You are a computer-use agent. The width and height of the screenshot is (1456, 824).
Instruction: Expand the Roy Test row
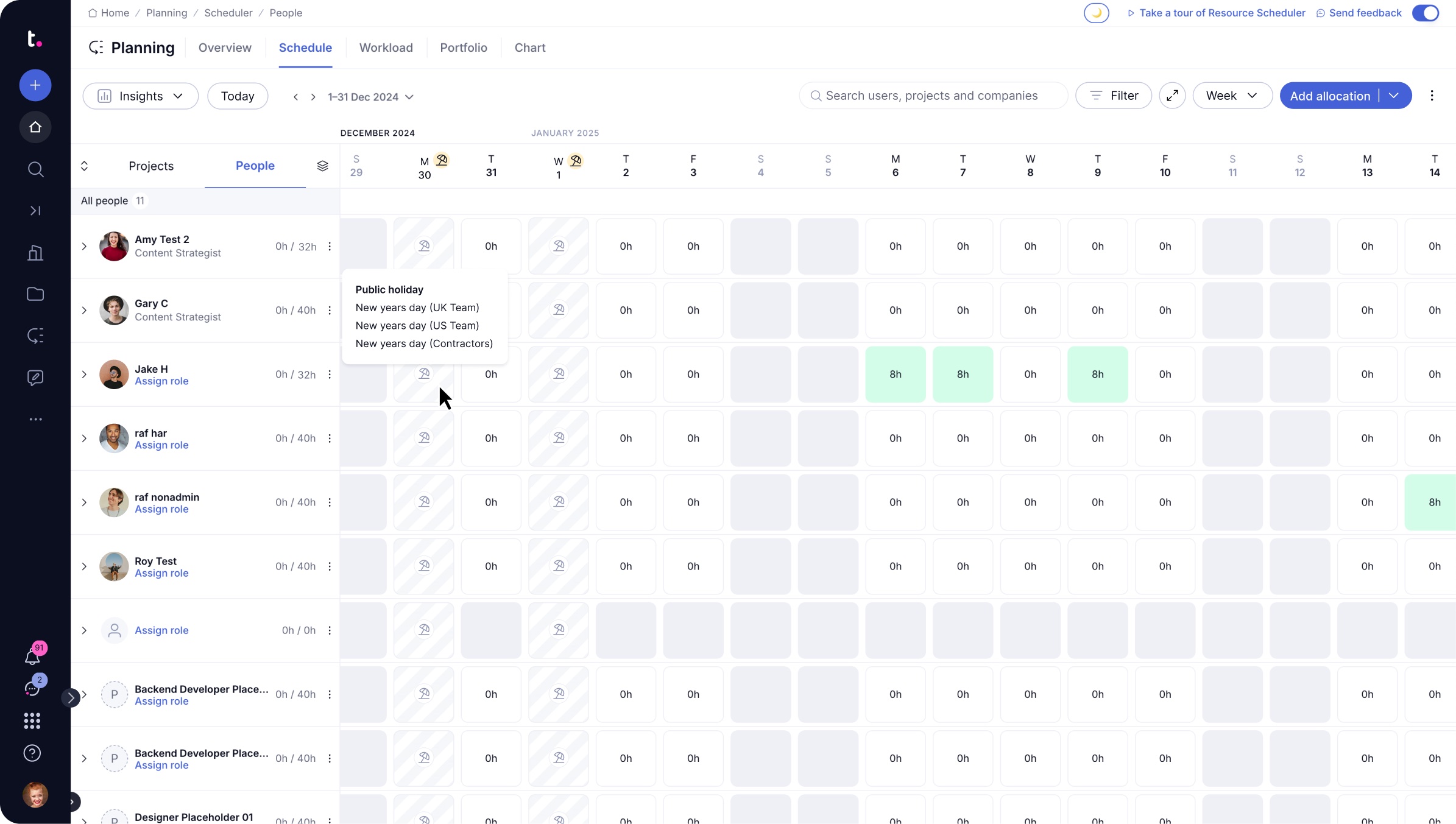84,566
